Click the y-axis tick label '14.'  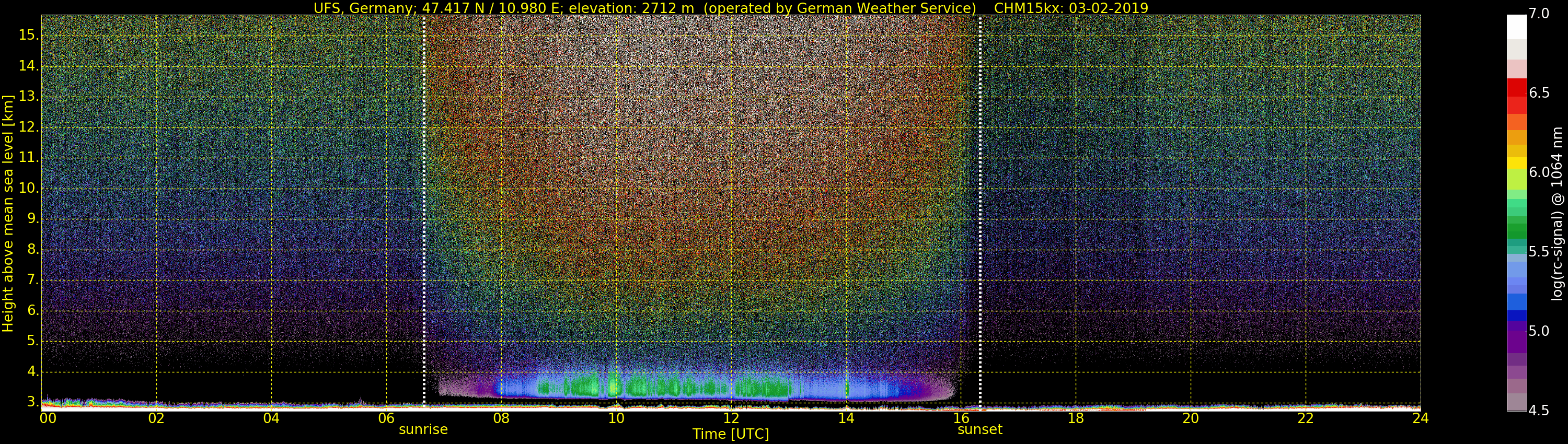click(x=29, y=66)
